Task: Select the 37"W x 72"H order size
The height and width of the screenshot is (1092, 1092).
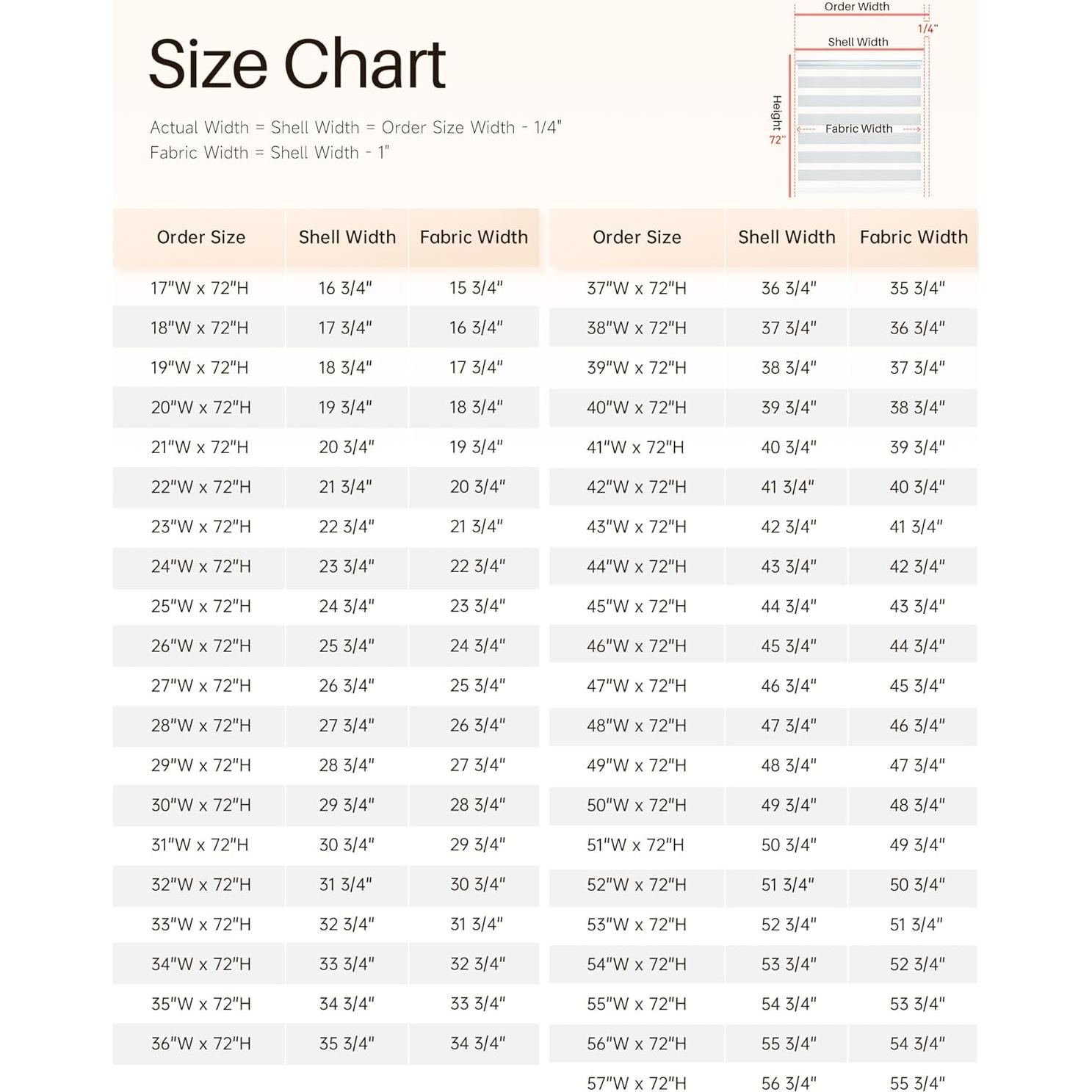Action: point(637,288)
